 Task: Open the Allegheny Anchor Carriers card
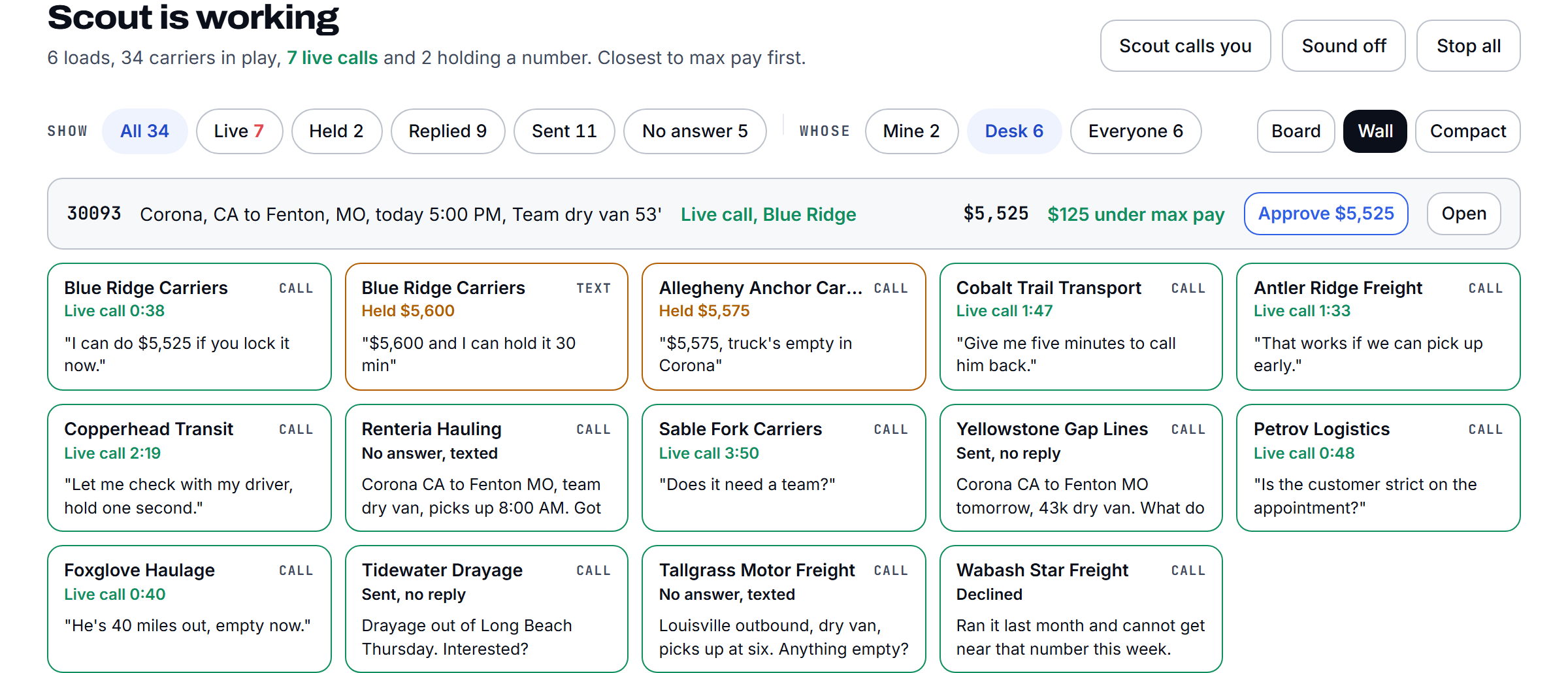pyautogui.click(x=783, y=327)
